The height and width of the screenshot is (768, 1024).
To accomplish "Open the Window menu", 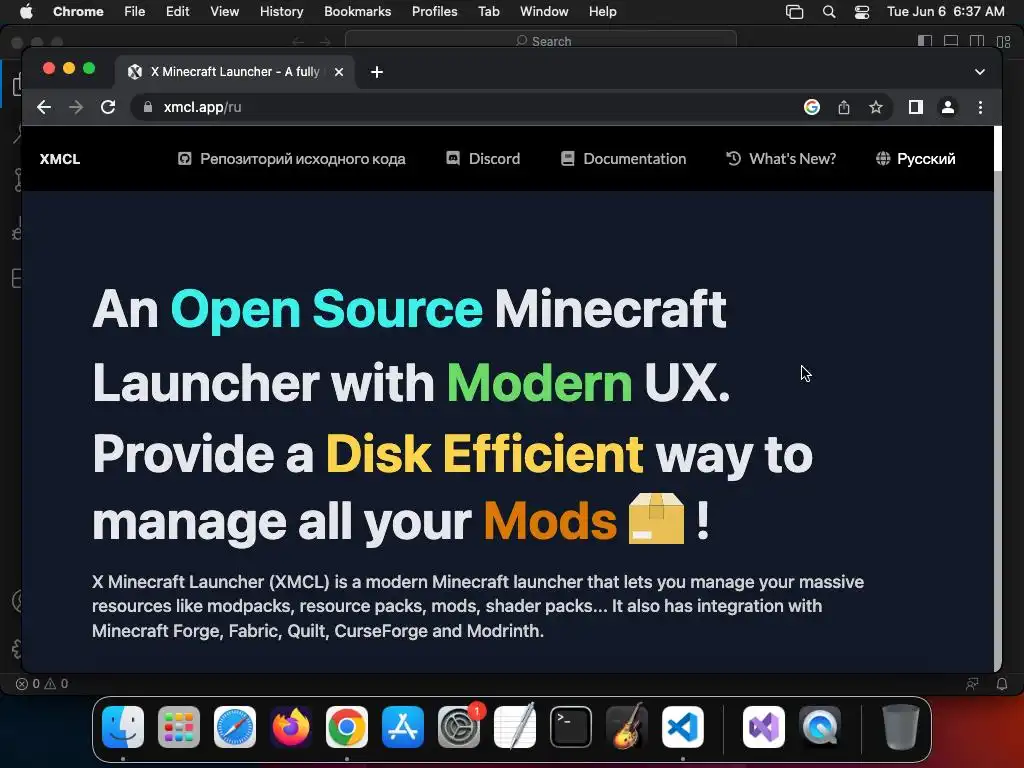I will (544, 12).
